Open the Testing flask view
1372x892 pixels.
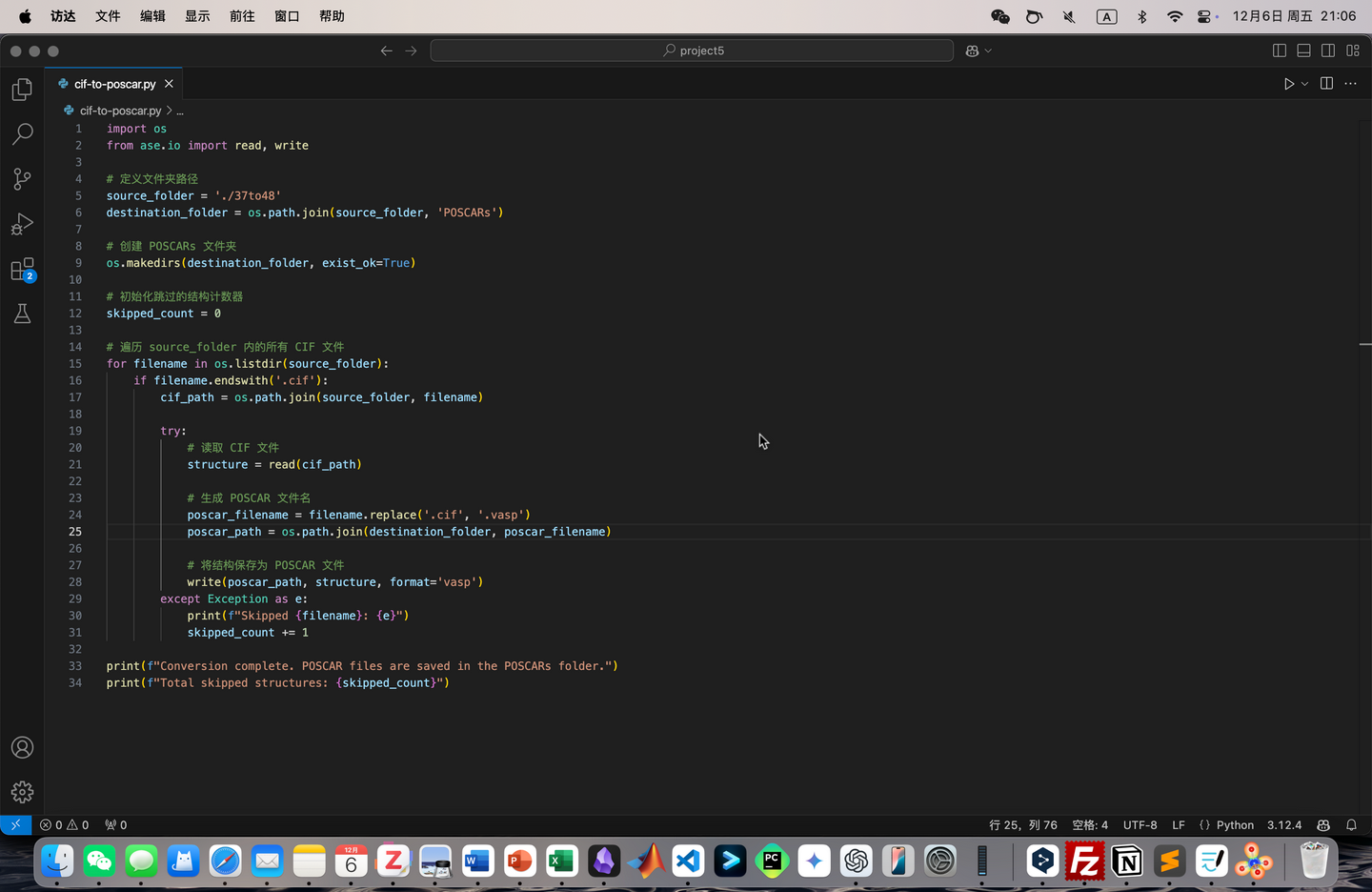(x=22, y=314)
